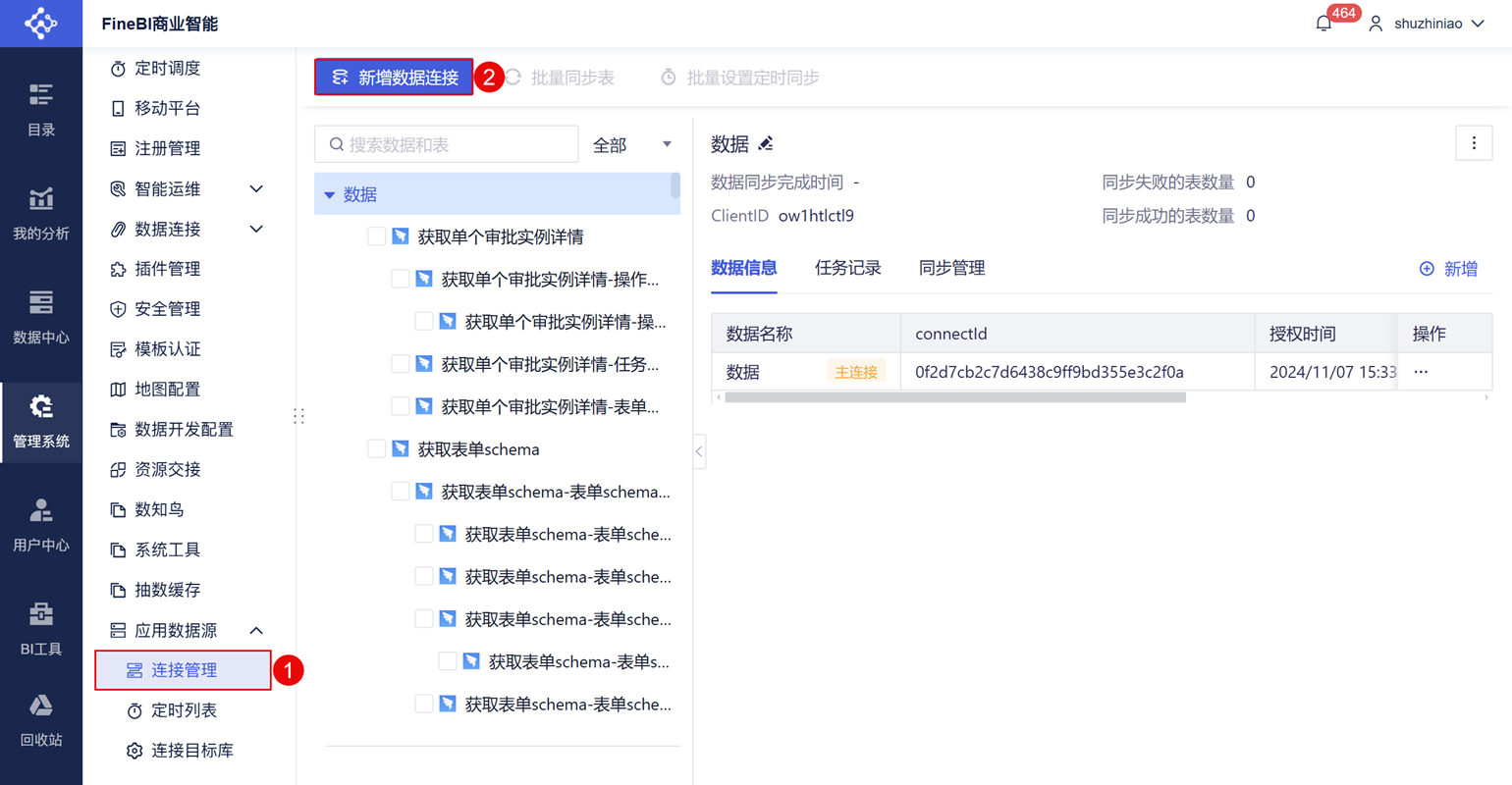
Task: Click the 数据开发配置 icon in the menu
Action: [118, 430]
